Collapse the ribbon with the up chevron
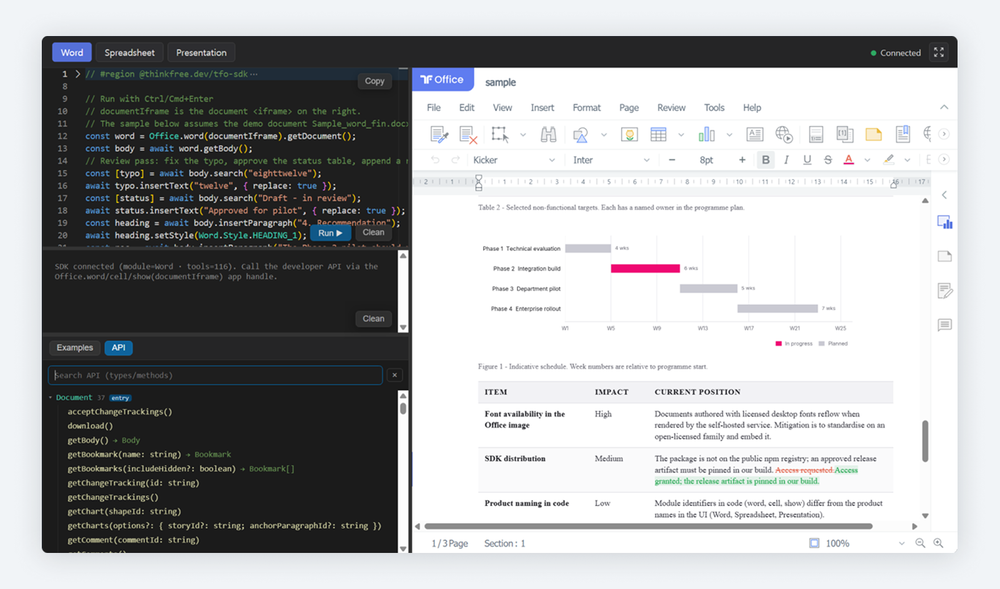This screenshot has height=589, width=1000. point(944,107)
